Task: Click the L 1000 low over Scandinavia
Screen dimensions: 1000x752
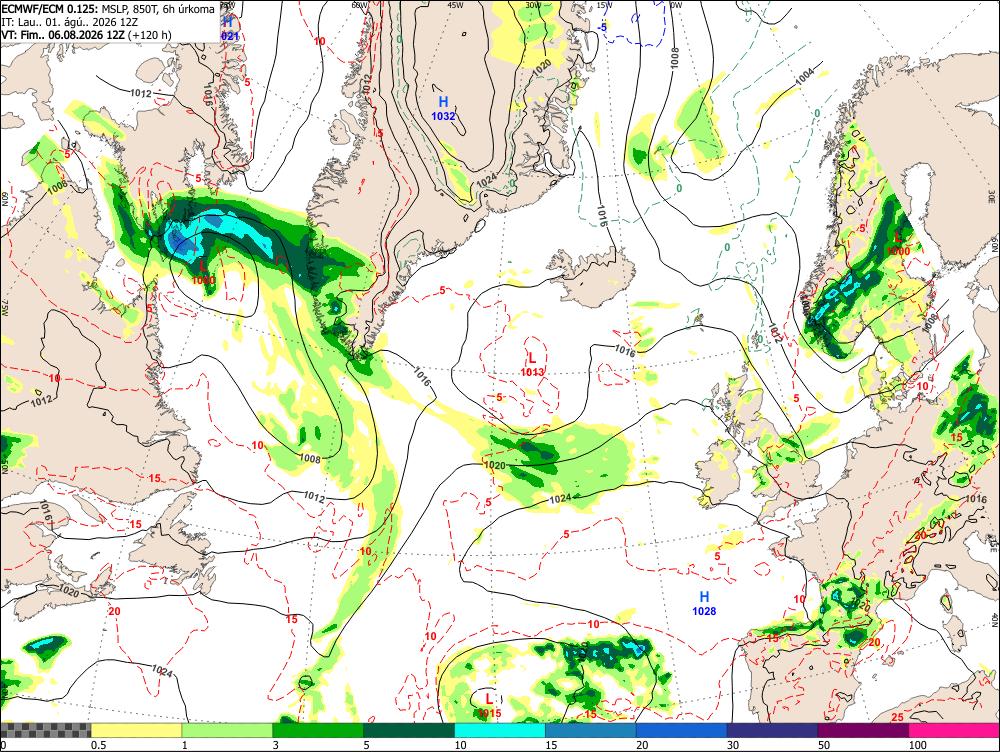Action: click(x=898, y=244)
